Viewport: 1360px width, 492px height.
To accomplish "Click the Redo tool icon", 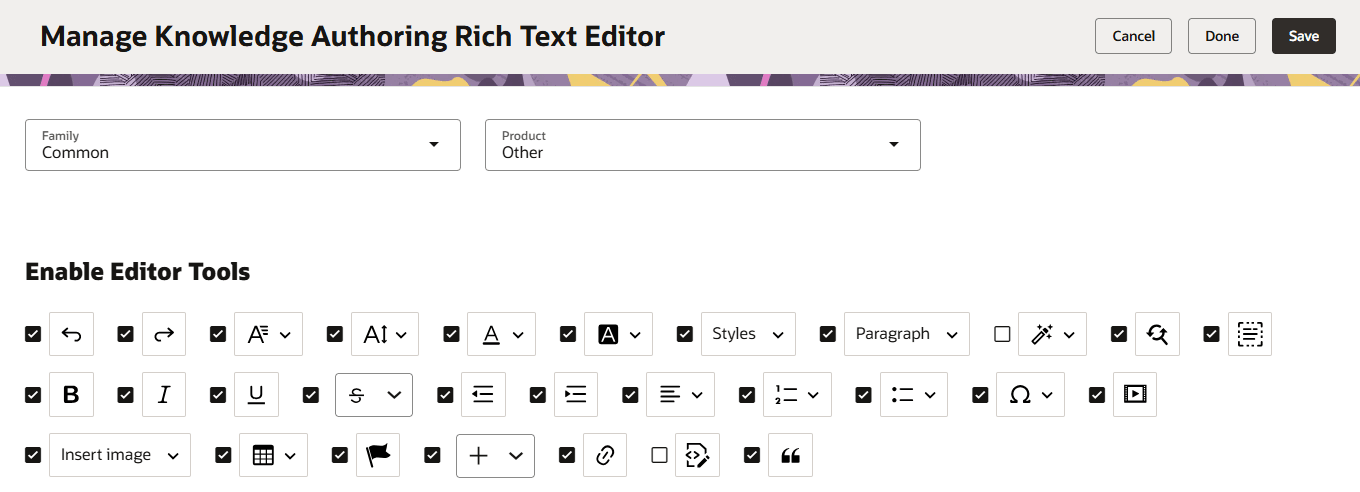I will (x=164, y=334).
